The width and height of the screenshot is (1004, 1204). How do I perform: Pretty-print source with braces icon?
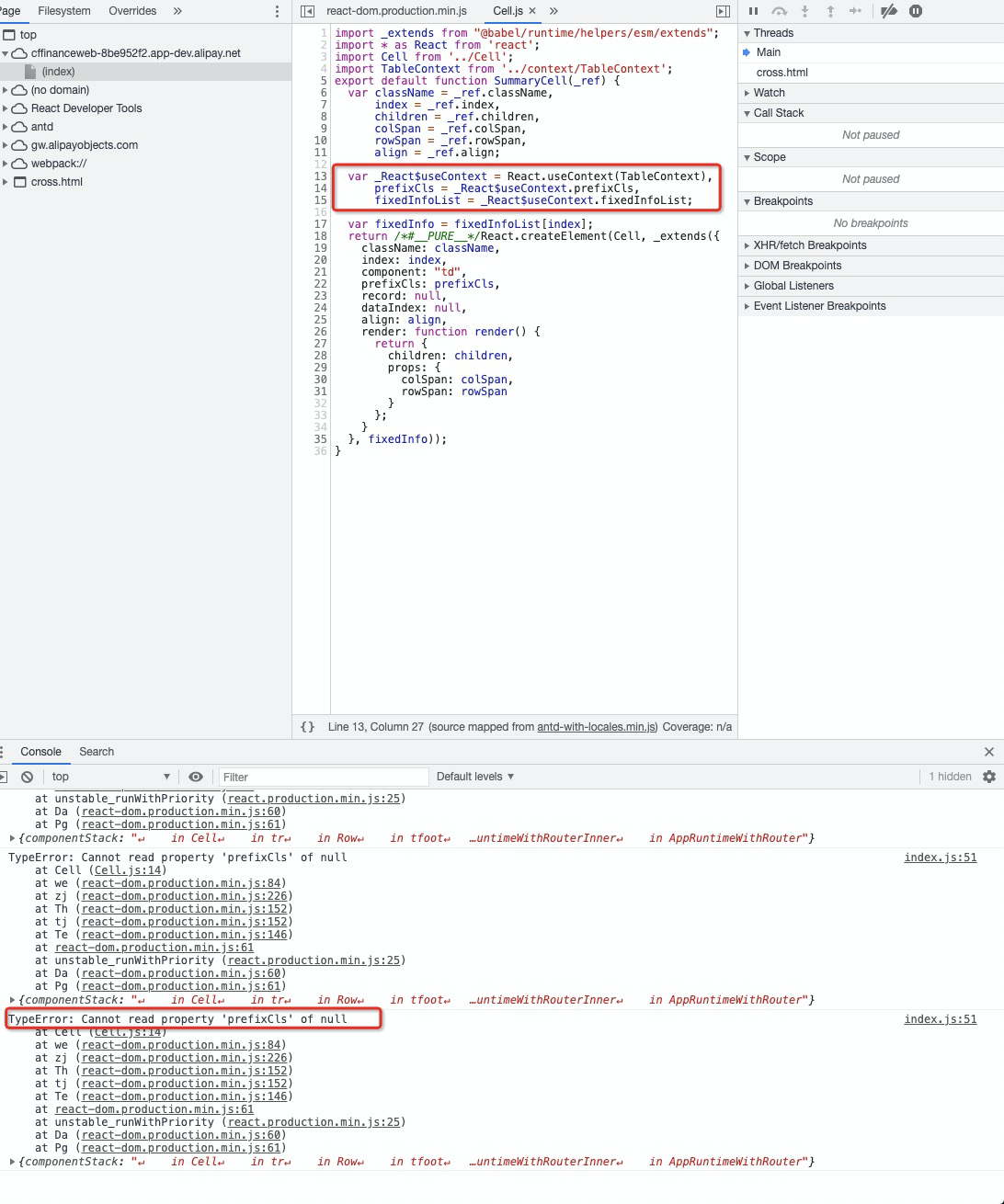tap(307, 726)
